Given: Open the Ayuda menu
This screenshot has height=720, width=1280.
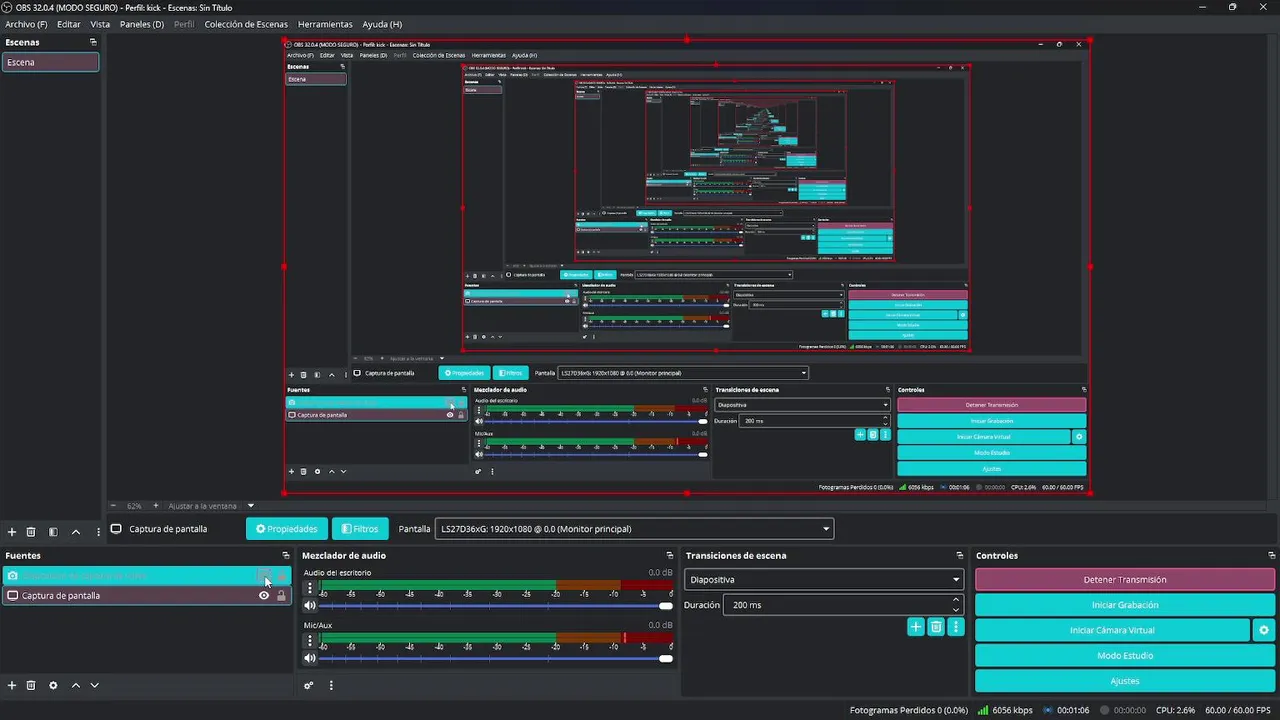Looking at the screenshot, I should point(382,24).
